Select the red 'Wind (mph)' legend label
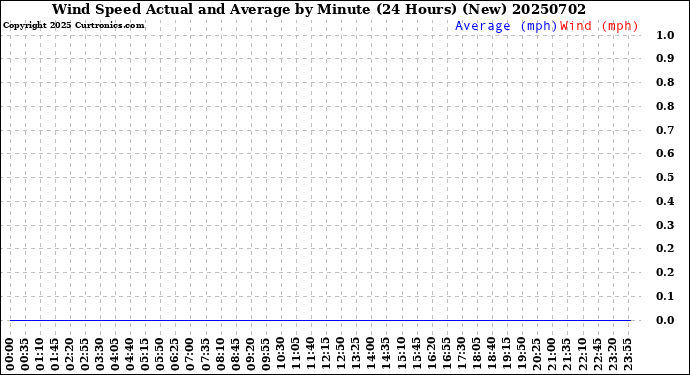The height and width of the screenshot is (375, 690). coord(599,26)
